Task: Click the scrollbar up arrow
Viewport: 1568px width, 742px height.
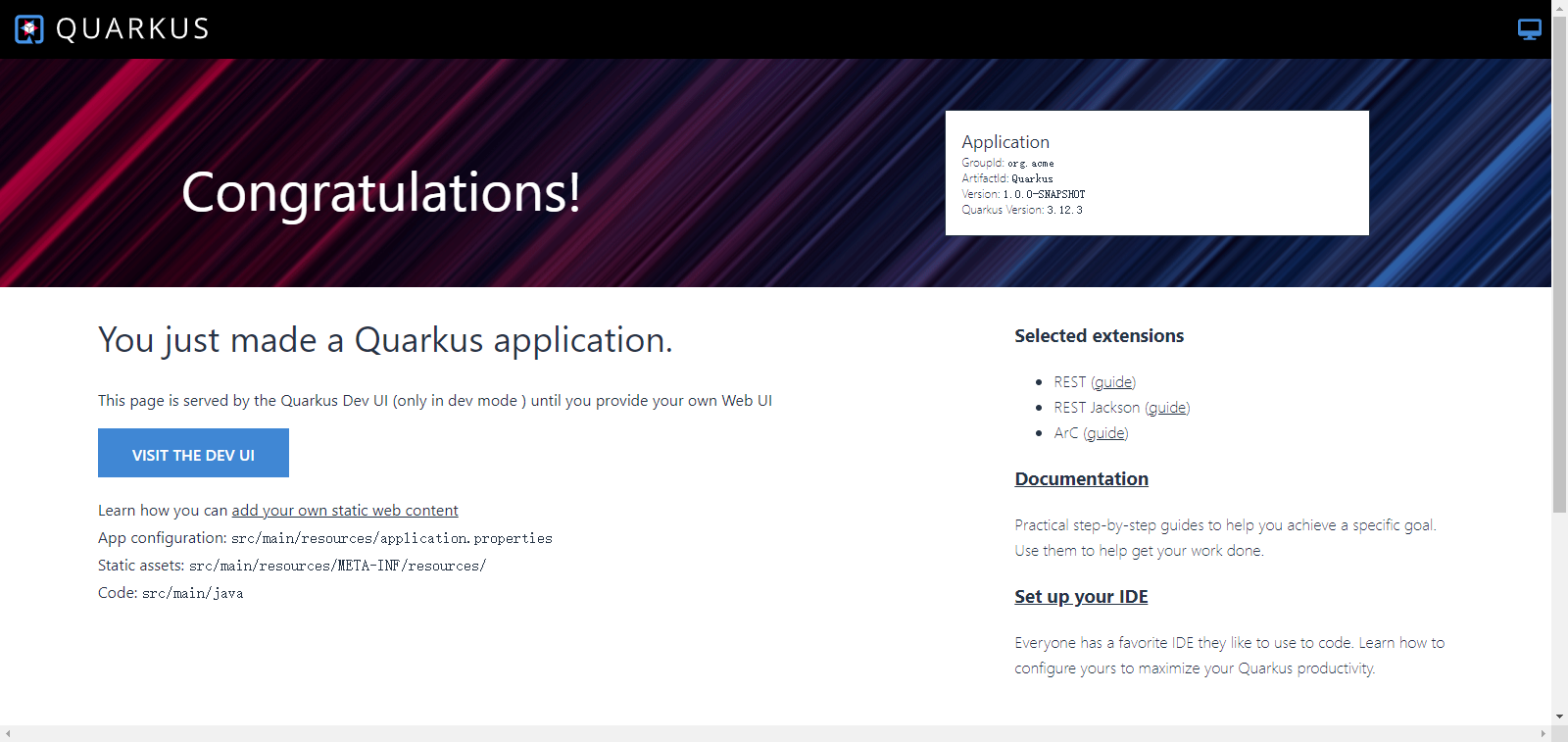Action: (1559, 7)
